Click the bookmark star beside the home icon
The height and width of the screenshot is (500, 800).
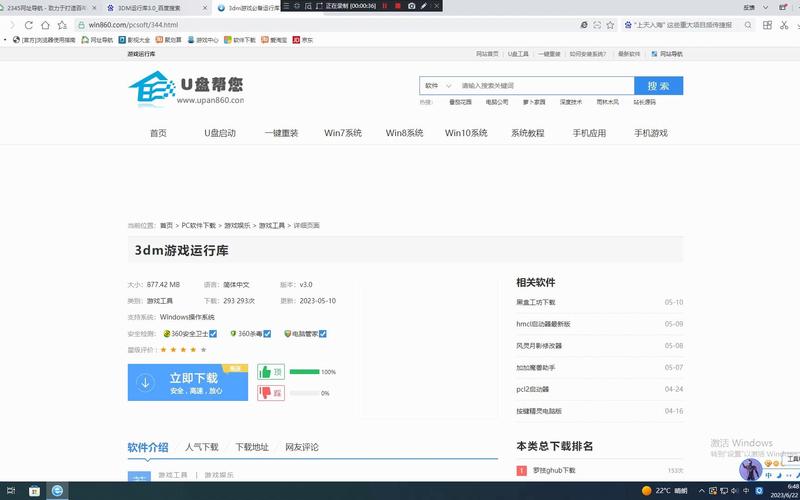62,25
